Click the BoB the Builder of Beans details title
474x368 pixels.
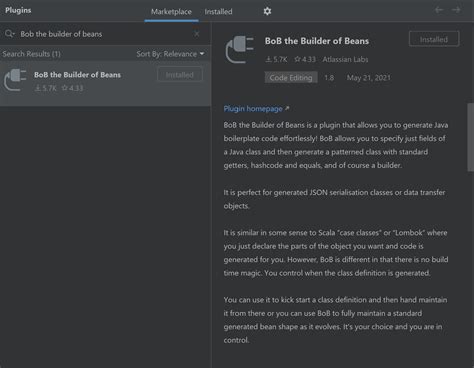(317, 41)
